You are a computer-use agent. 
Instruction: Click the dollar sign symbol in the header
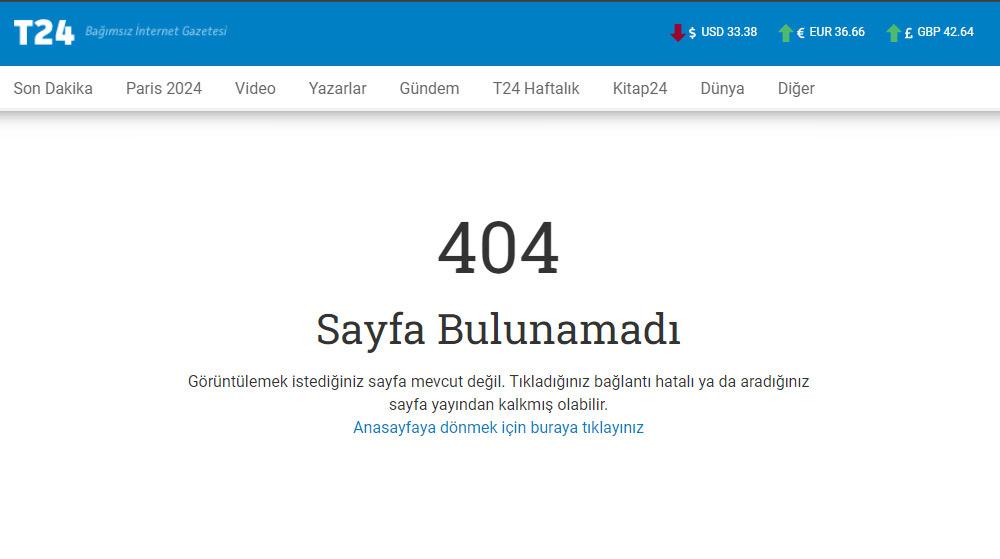tap(692, 33)
